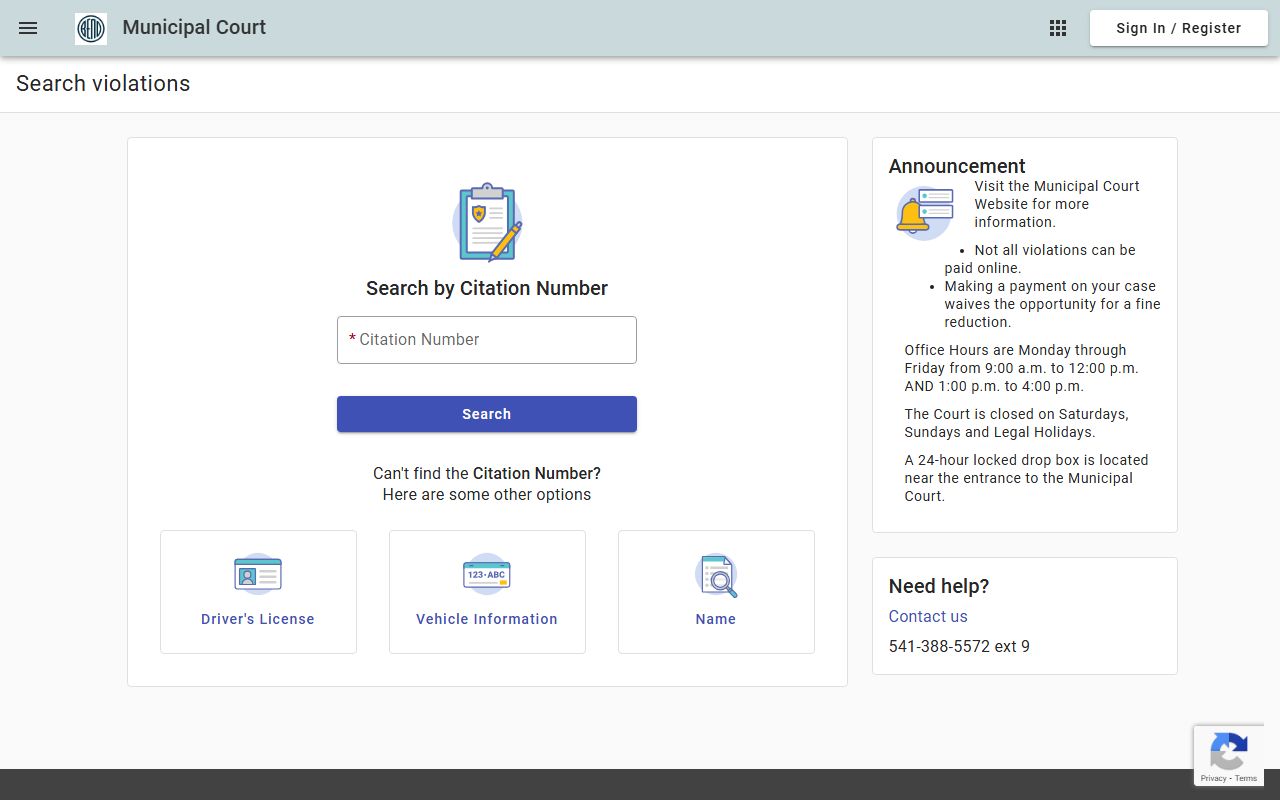Click 'Here are some other options' text
The image size is (1280, 800).
click(x=487, y=494)
